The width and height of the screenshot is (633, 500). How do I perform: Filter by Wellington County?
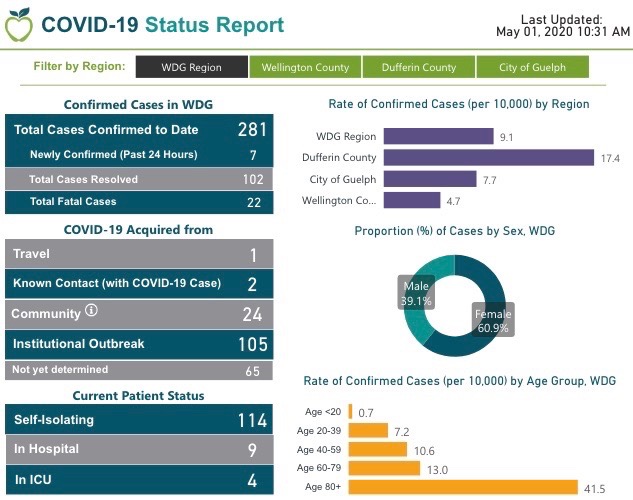point(305,67)
